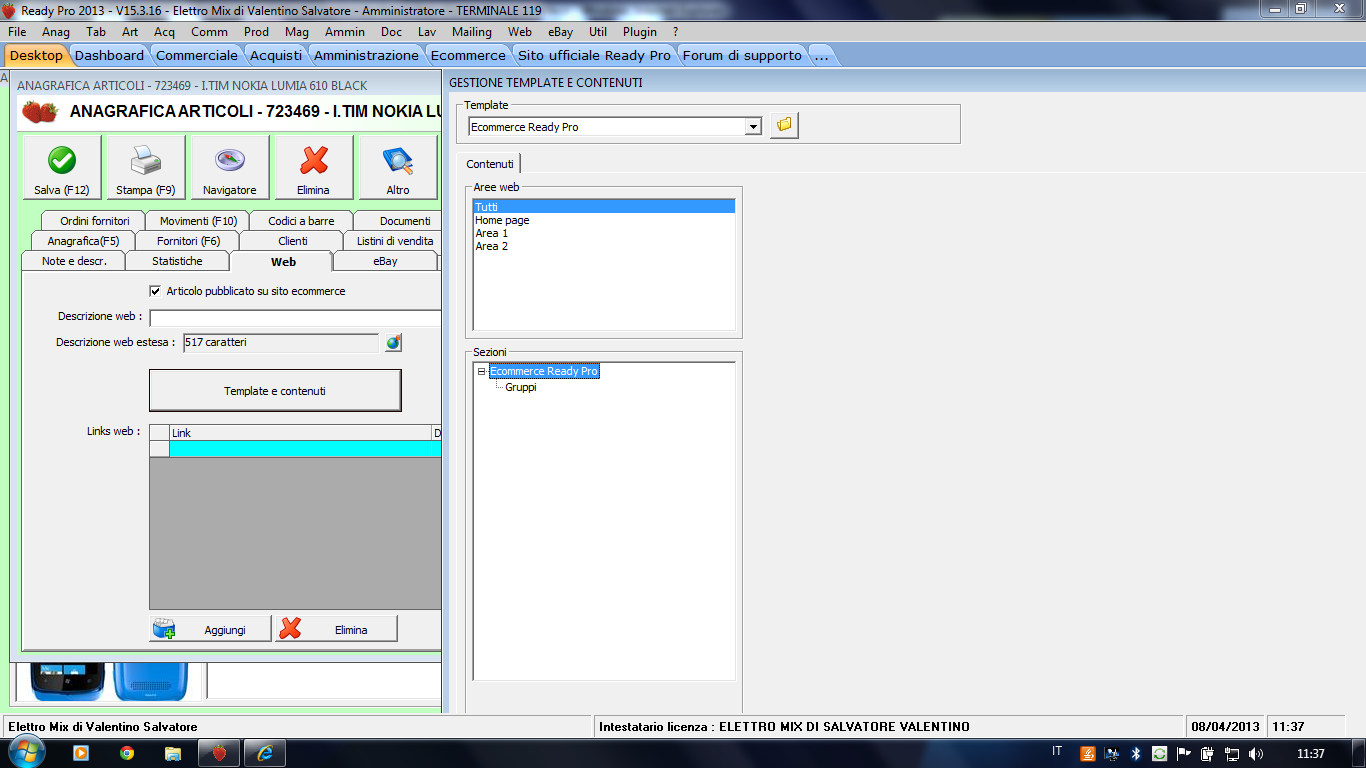Open Google Chrome from the taskbar
This screenshot has width=1366, height=768.
point(127,753)
